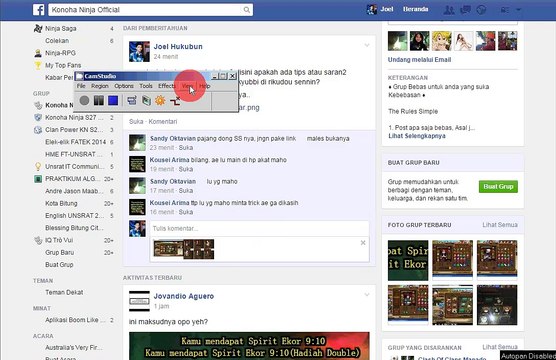Like Sandy Oktavian's 23 menit comment
This screenshot has height=360, width=556.
click(x=186, y=148)
